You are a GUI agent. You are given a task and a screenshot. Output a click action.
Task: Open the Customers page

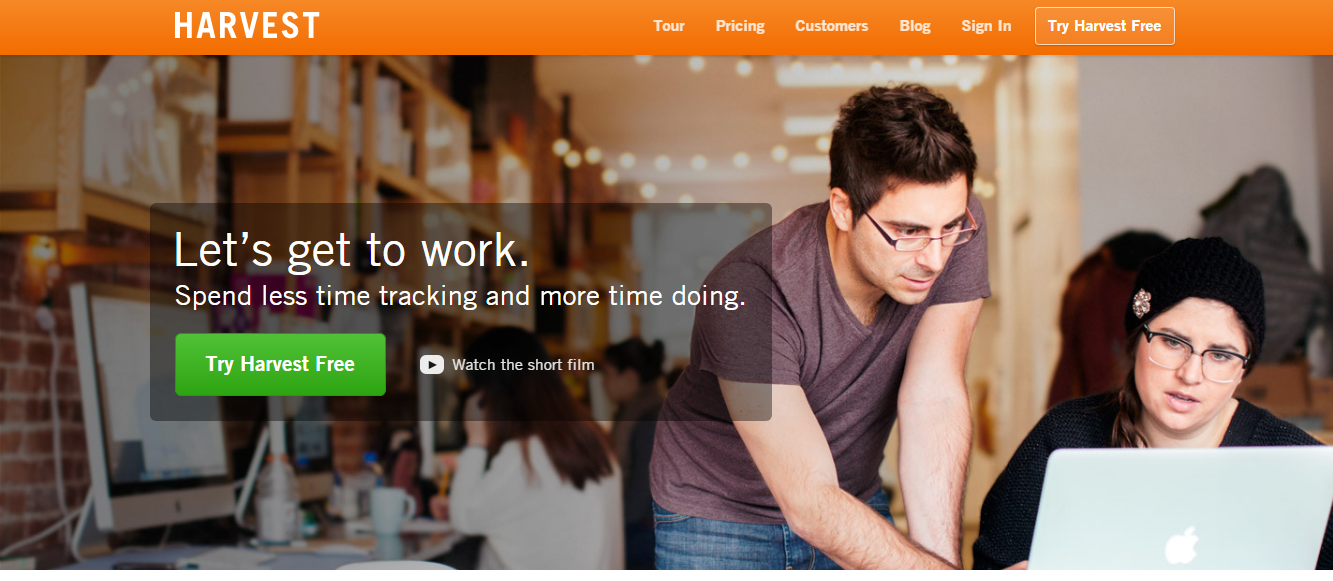click(832, 26)
